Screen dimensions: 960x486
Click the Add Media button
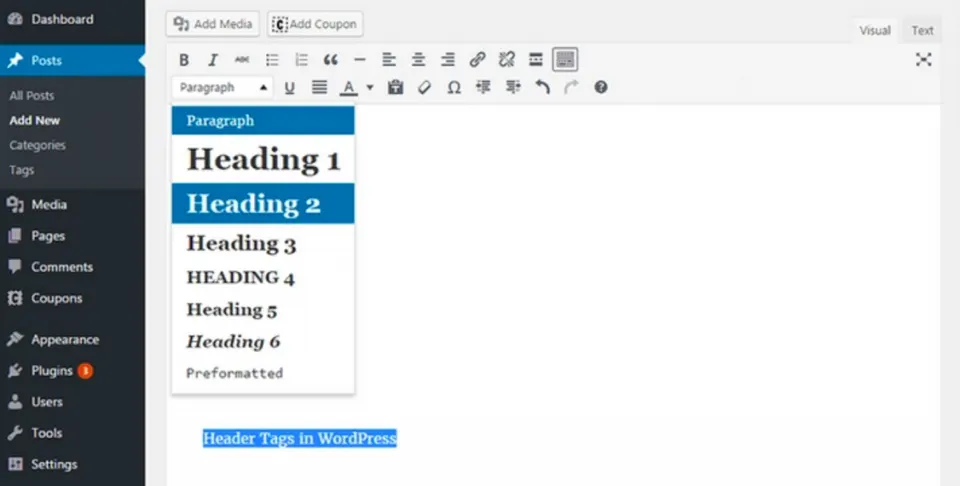pos(212,24)
